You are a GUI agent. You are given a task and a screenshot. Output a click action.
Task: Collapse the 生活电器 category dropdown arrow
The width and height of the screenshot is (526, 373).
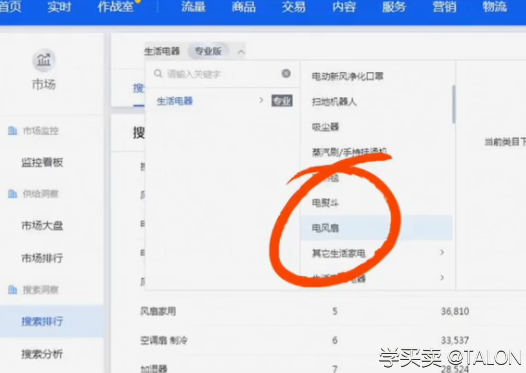click(241, 52)
